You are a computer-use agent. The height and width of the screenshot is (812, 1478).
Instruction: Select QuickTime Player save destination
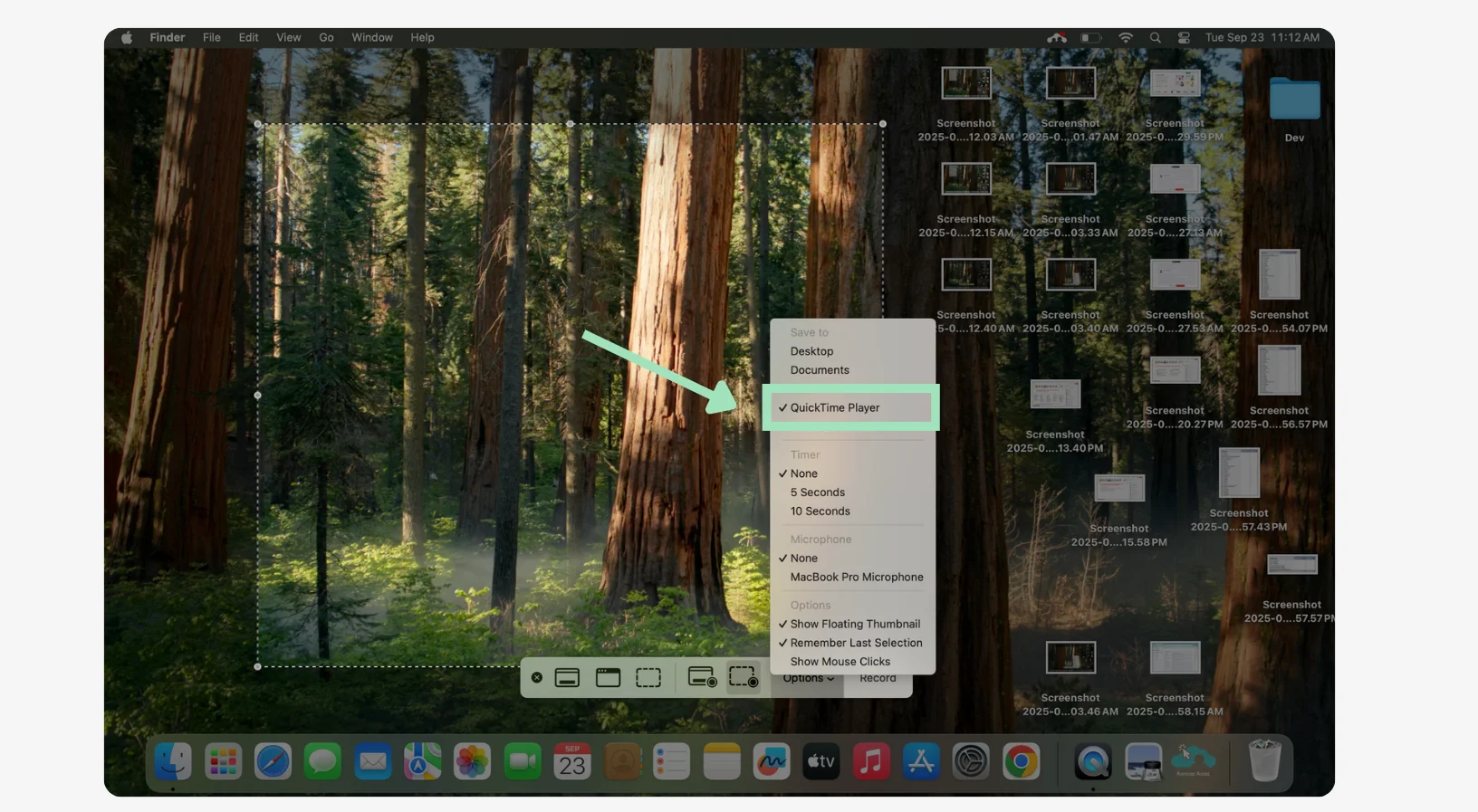pyautogui.click(x=852, y=407)
